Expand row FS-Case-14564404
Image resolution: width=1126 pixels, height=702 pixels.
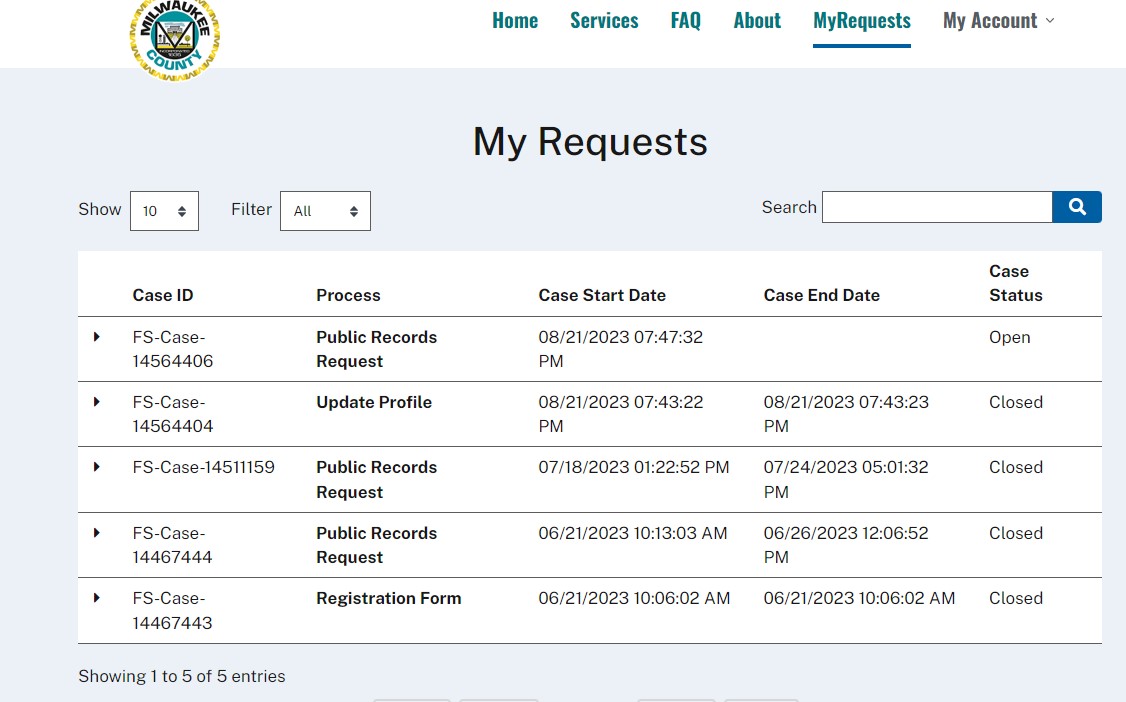(96, 402)
